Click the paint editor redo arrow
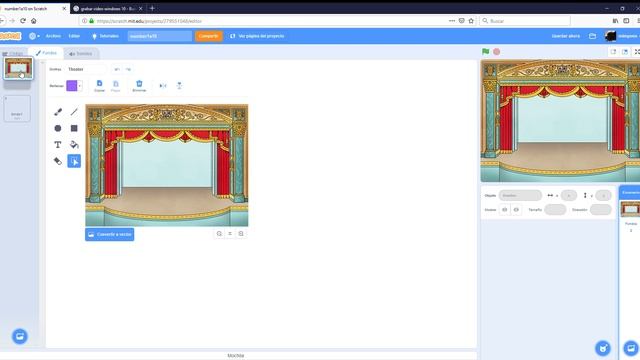 pos(128,69)
